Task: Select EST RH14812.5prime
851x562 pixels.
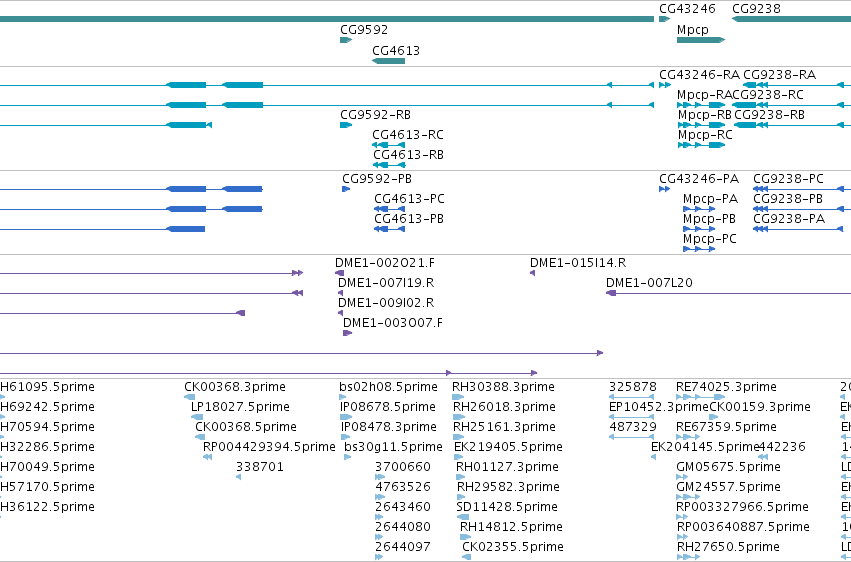Action: coord(511,528)
